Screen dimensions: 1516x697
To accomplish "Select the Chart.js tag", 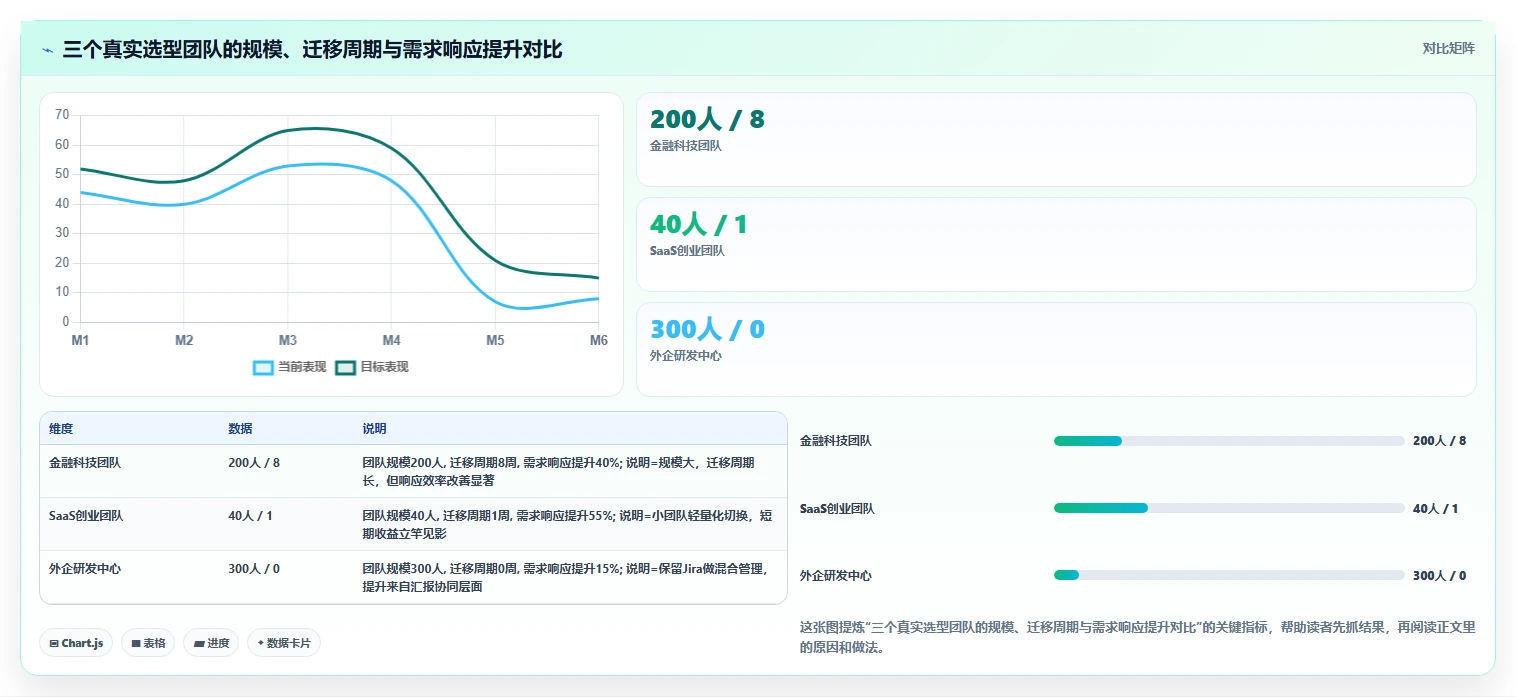I will (77, 643).
